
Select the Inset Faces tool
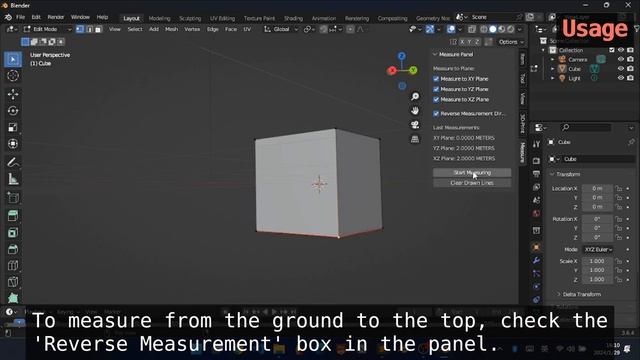[x=13, y=233]
